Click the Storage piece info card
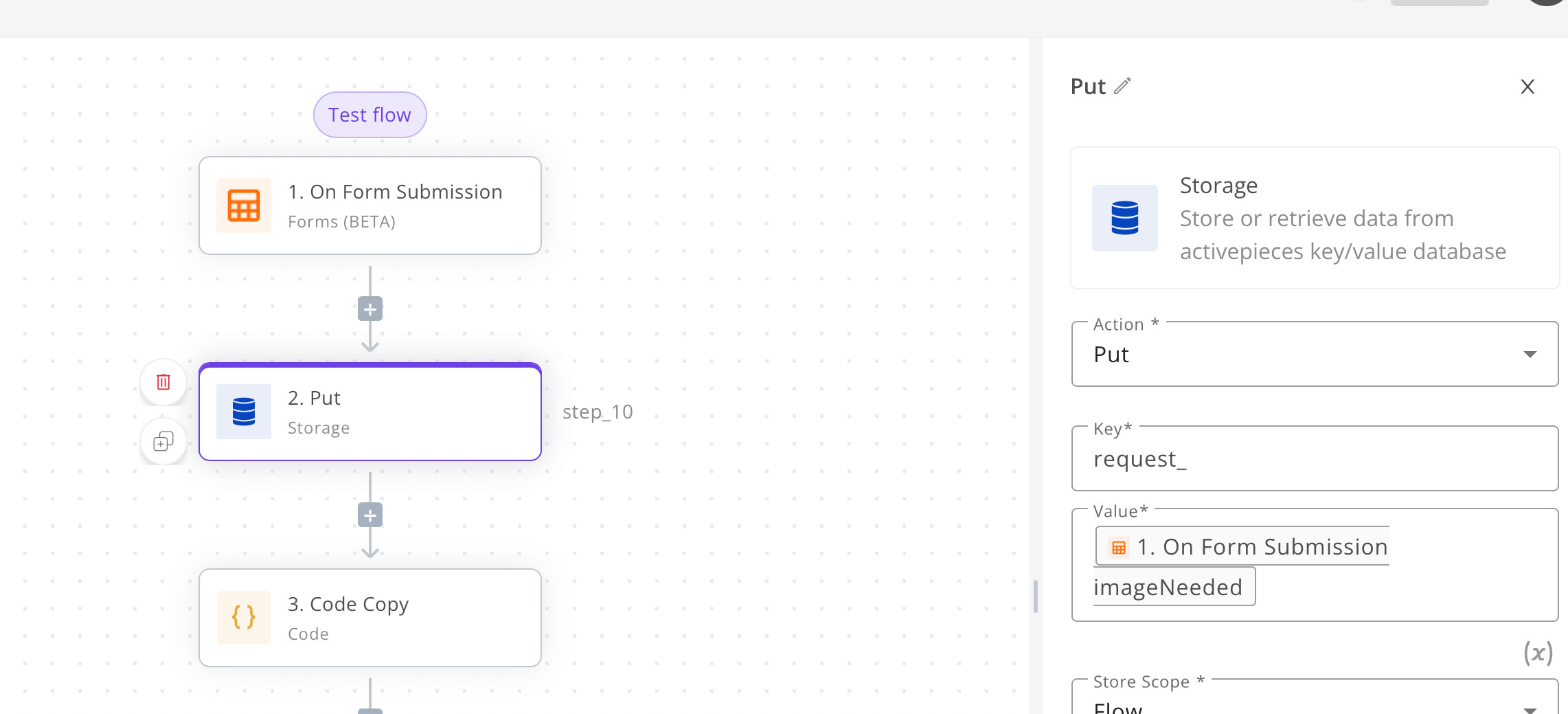1568x714 pixels. (1314, 218)
